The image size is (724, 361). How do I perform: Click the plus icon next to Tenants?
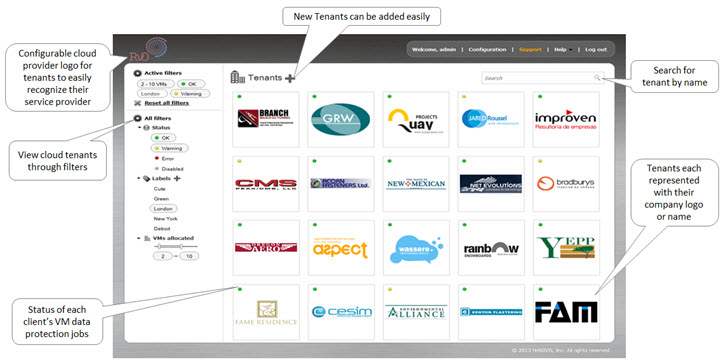click(290, 78)
